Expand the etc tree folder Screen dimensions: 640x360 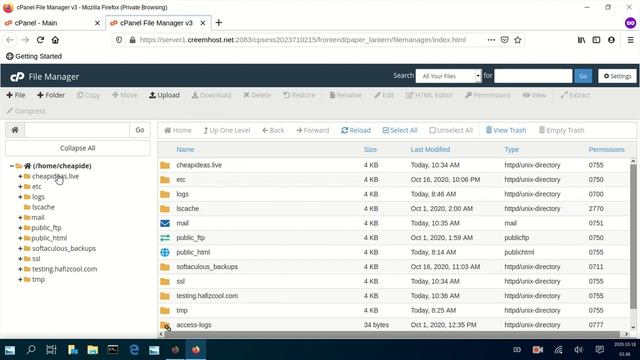[x=20, y=187]
